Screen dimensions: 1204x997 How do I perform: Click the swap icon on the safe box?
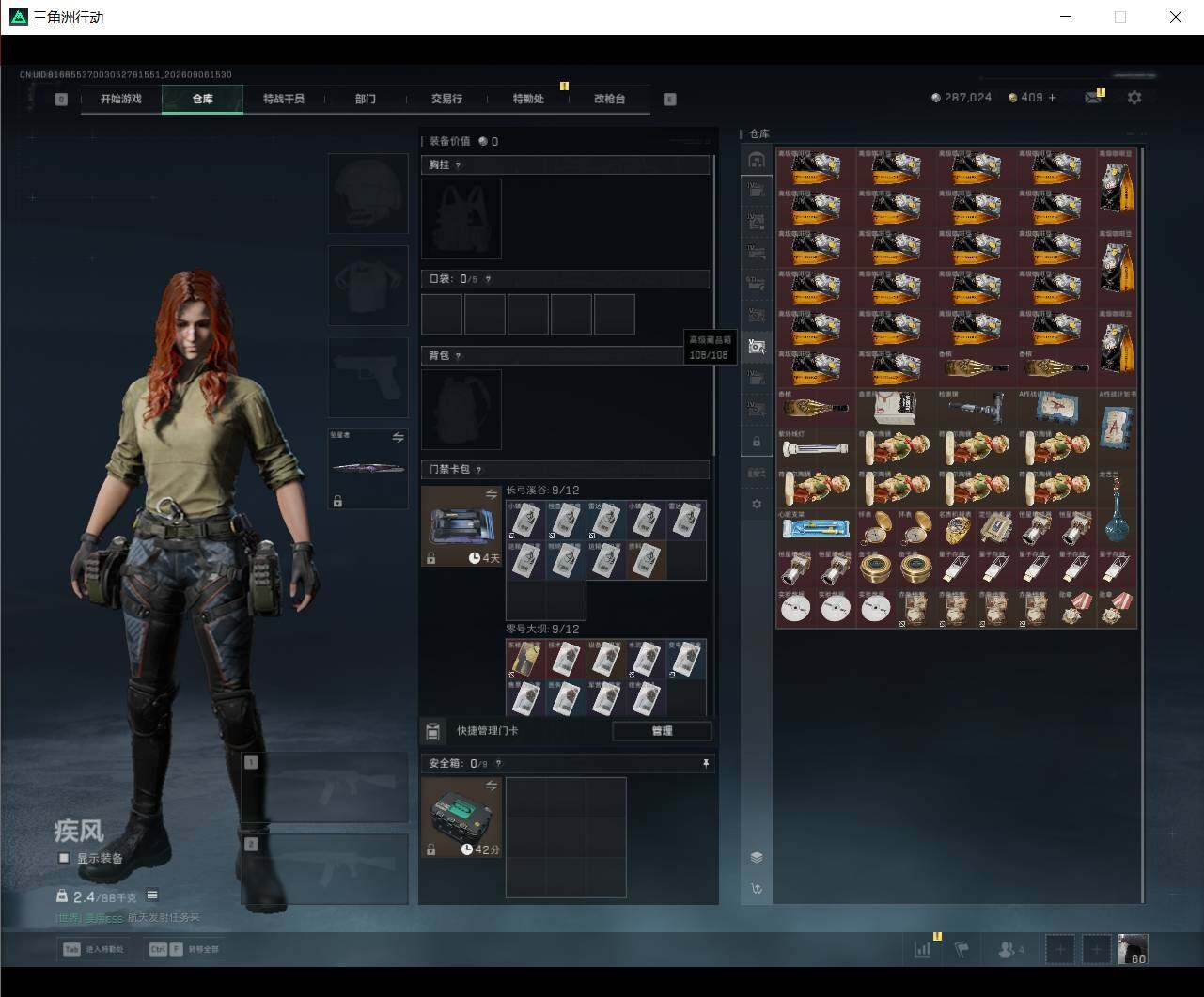click(492, 786)
